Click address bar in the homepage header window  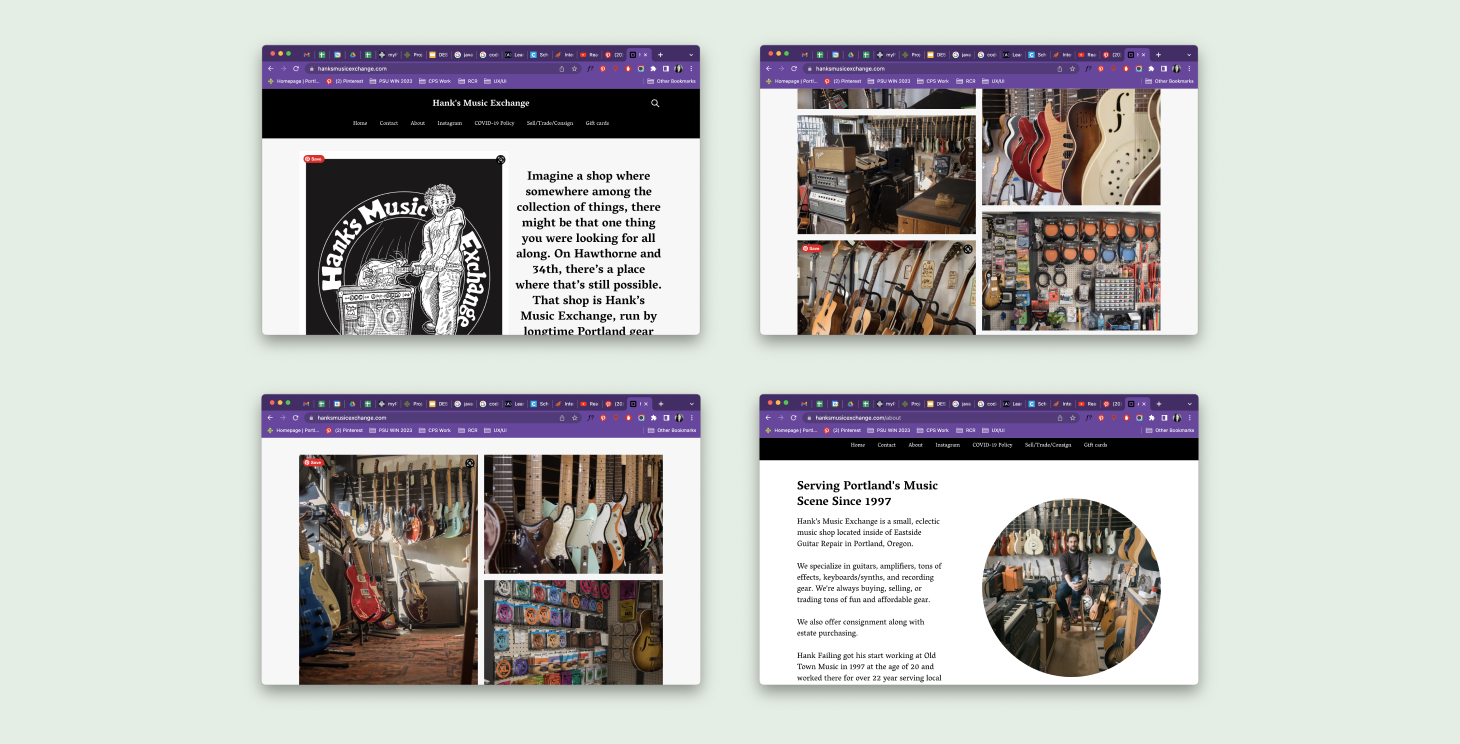click(x=442, y=69)
